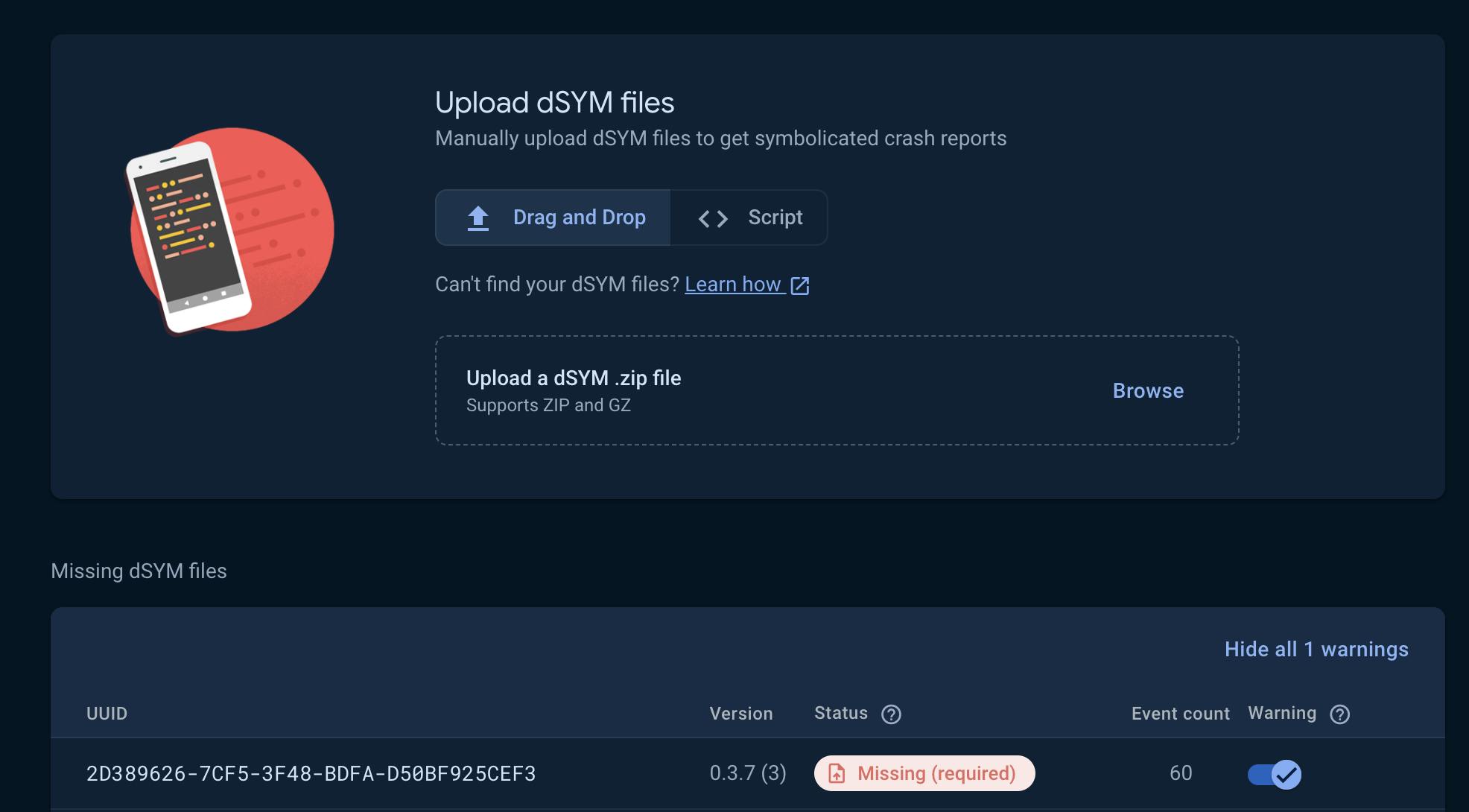
Task: Open the Learn how link
Action: (733, 285)
